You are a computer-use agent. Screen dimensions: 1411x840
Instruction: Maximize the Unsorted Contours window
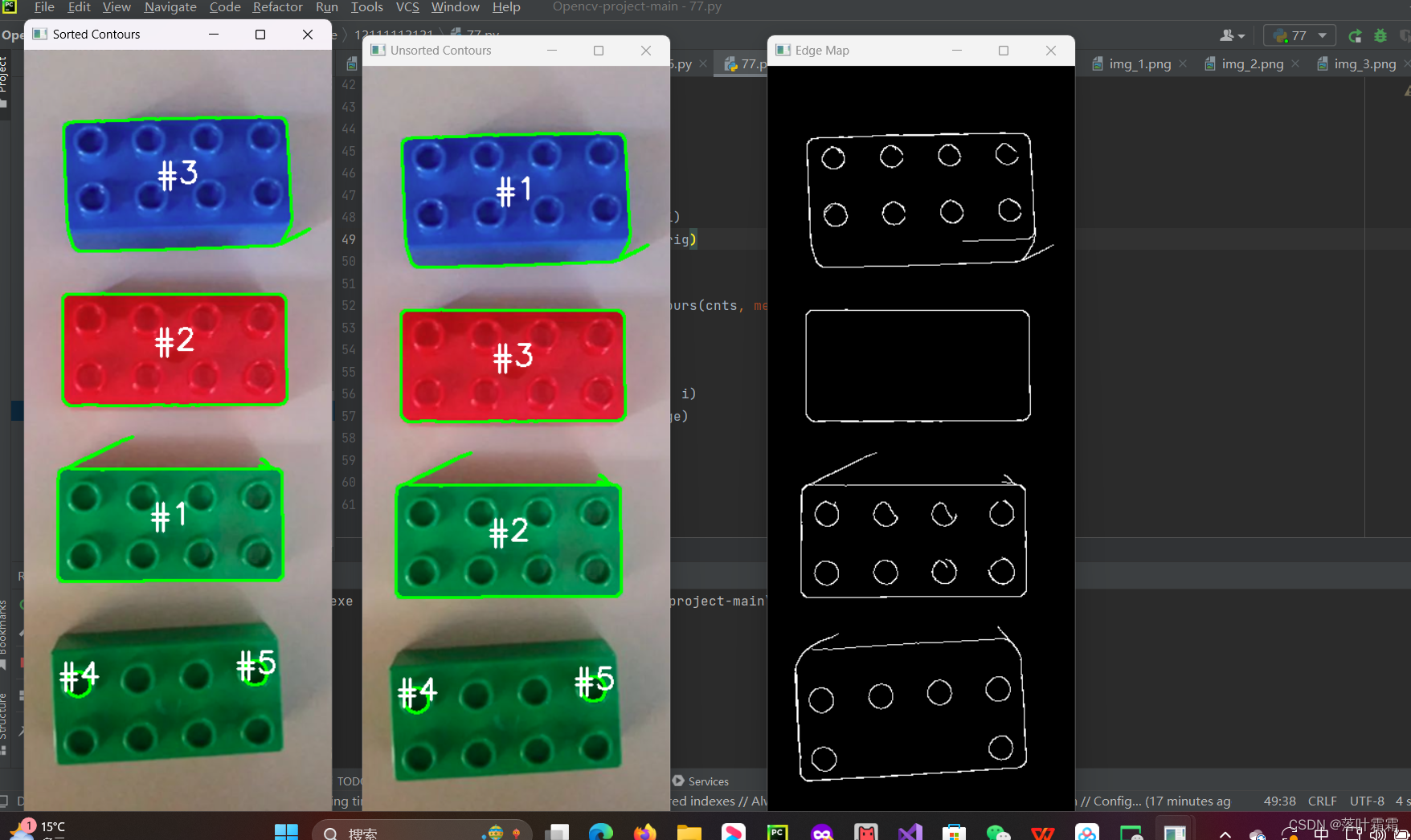[x=599, y=50]
